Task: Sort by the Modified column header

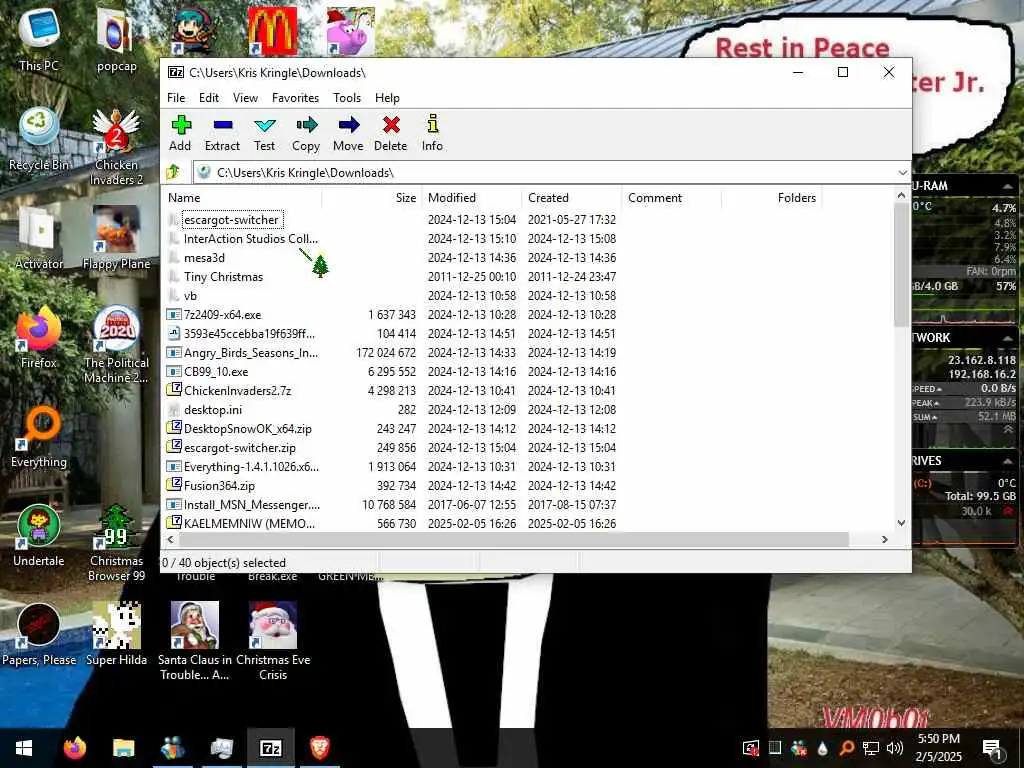Action: coord(472,198)
